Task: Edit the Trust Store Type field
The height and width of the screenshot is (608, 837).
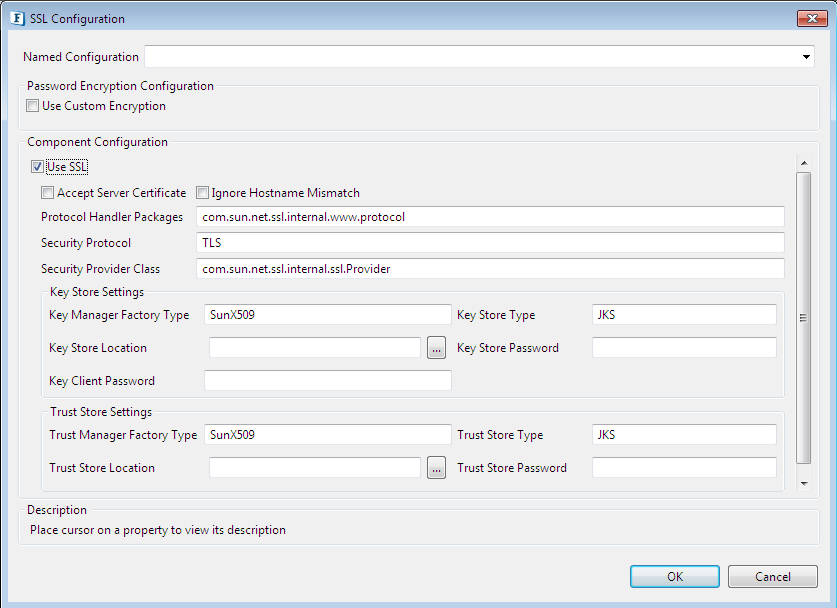Action: (x=684, y=435)
